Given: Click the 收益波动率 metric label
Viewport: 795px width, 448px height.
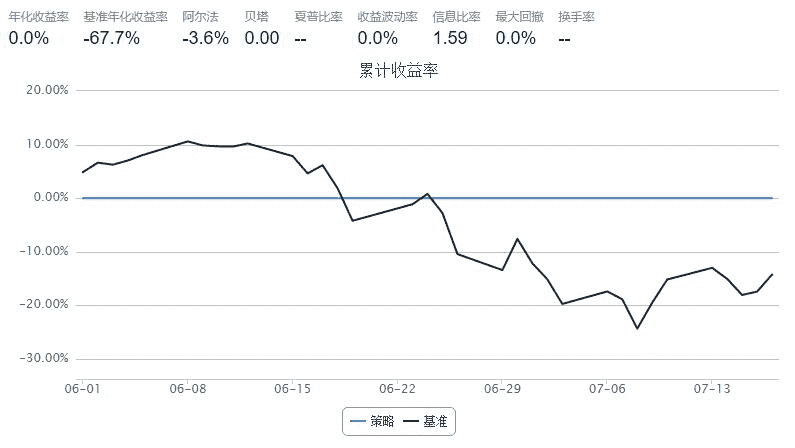Looking at the screenshot, I should (387, 17).
